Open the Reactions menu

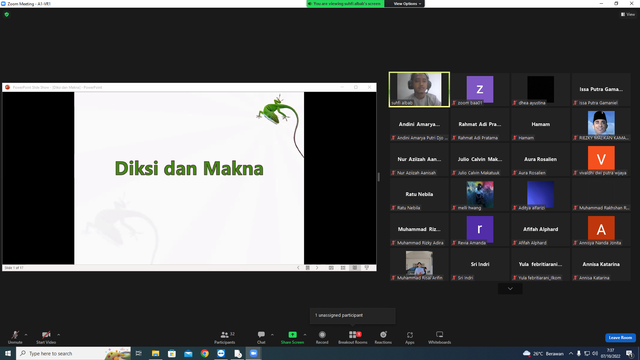pos(383,338)
